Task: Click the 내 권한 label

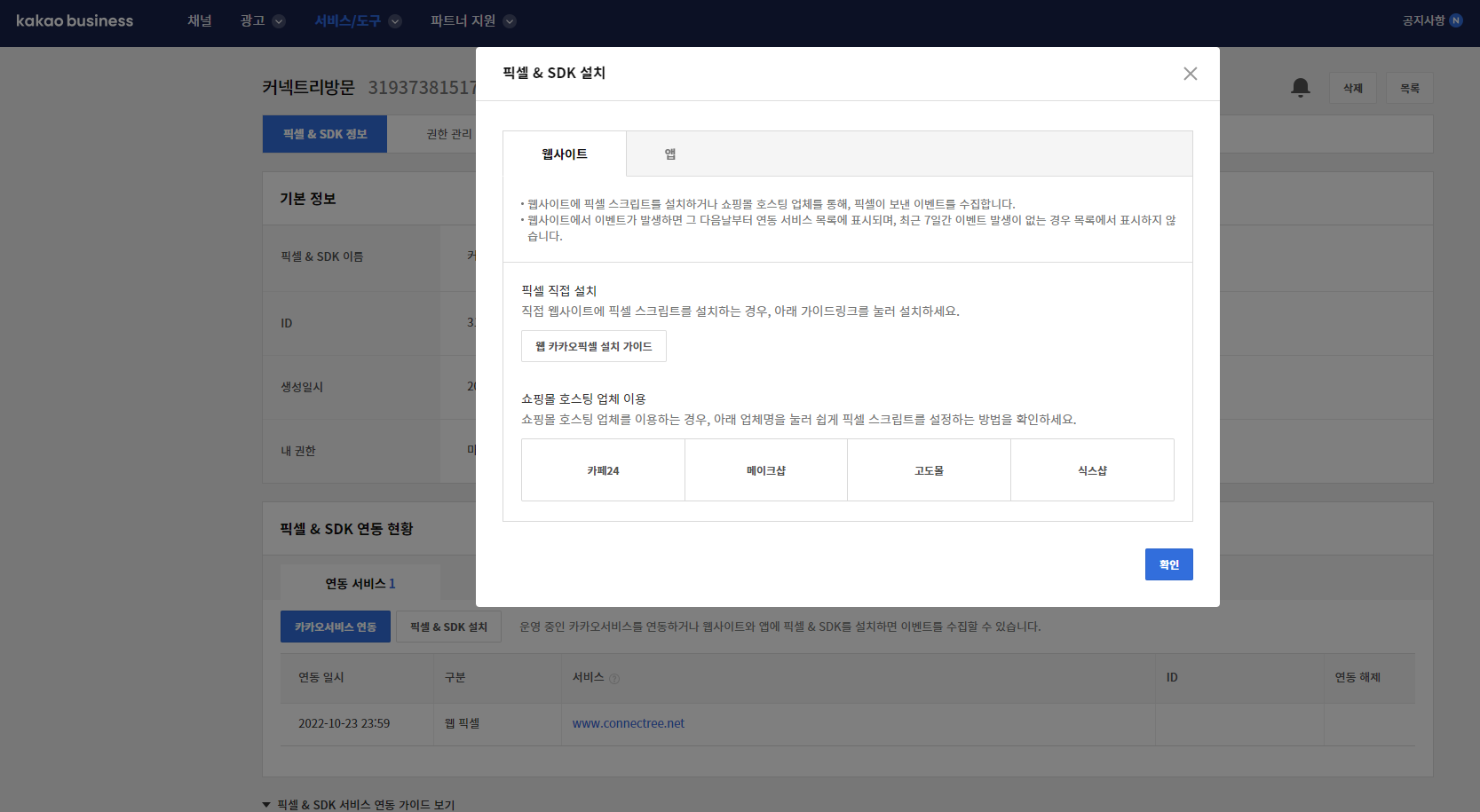Action: [298, 451]
